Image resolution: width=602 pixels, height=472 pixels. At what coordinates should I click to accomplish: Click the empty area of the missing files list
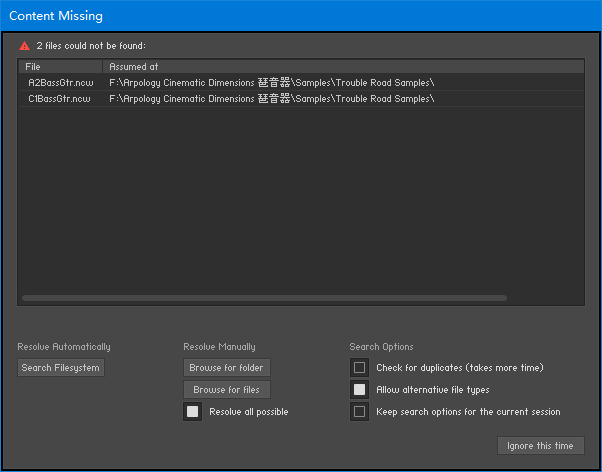click(x=300, y=200)
